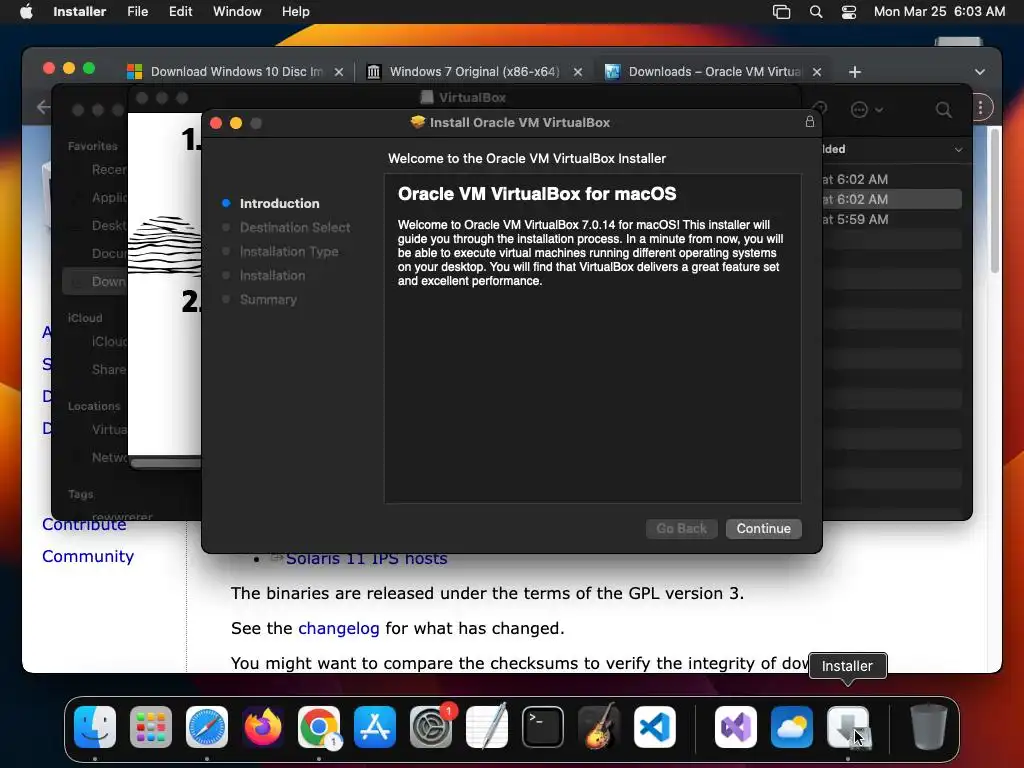Open TextEdit in the Dock

[487, 727]
